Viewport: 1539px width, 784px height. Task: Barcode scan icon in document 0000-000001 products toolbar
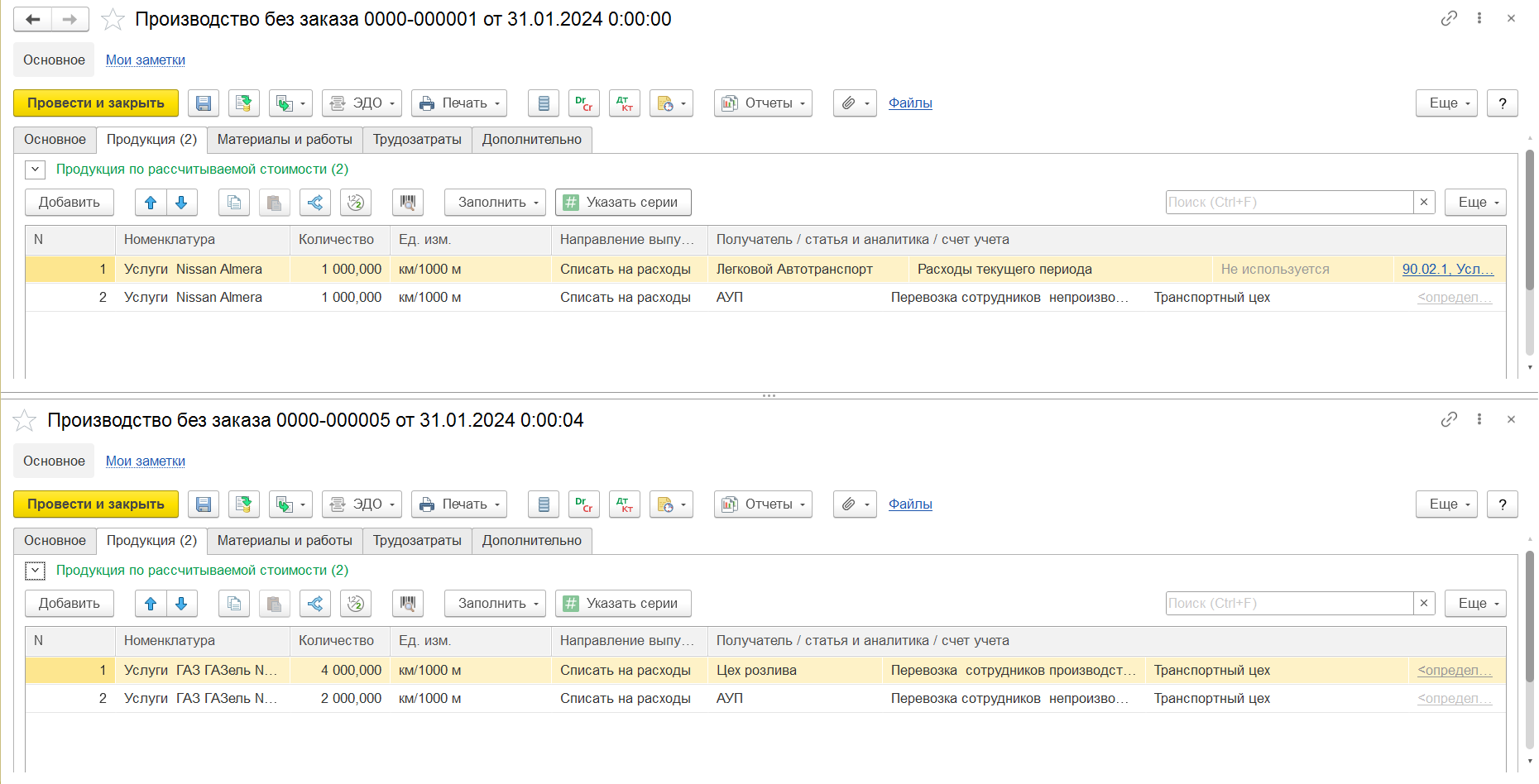pos(408,203)
